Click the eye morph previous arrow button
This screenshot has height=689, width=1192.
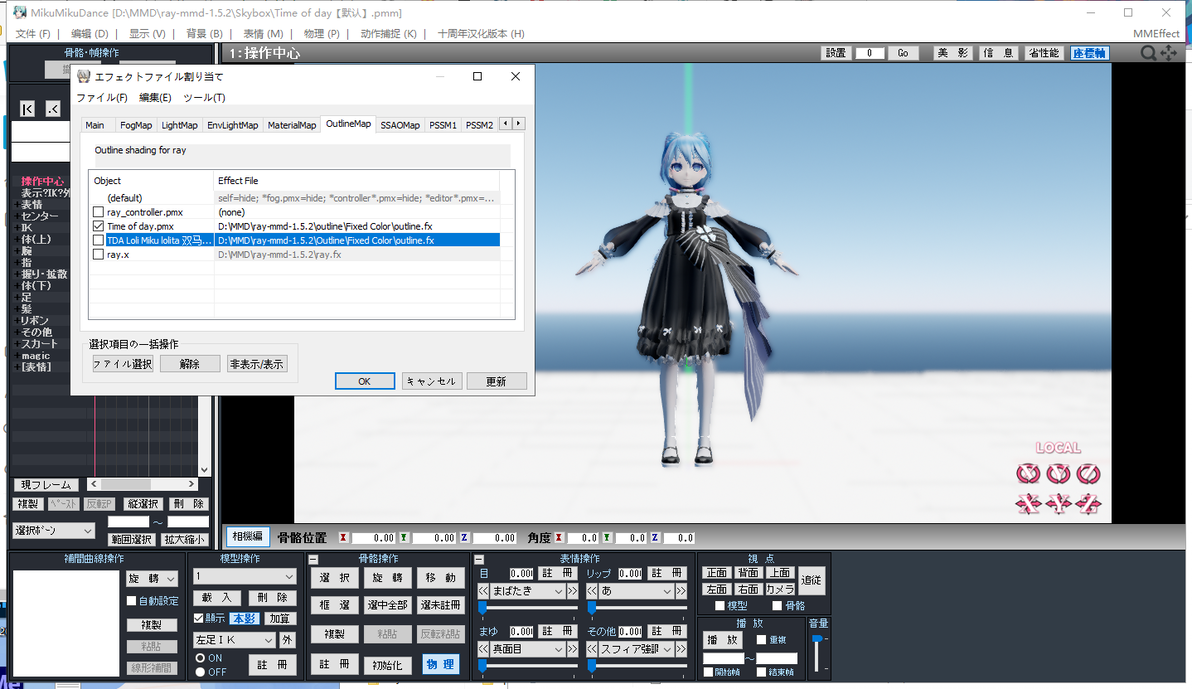pyautogui.click(x=483, y=591)
